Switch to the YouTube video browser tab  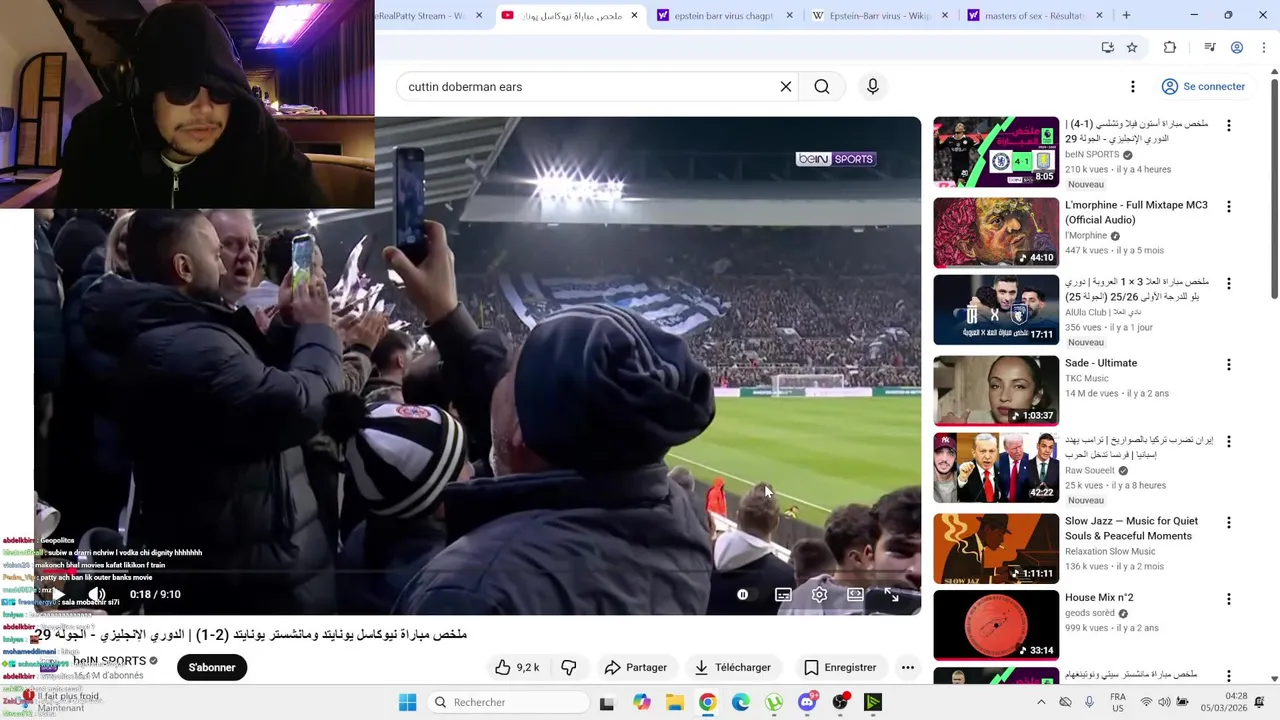tap(570, 16)
